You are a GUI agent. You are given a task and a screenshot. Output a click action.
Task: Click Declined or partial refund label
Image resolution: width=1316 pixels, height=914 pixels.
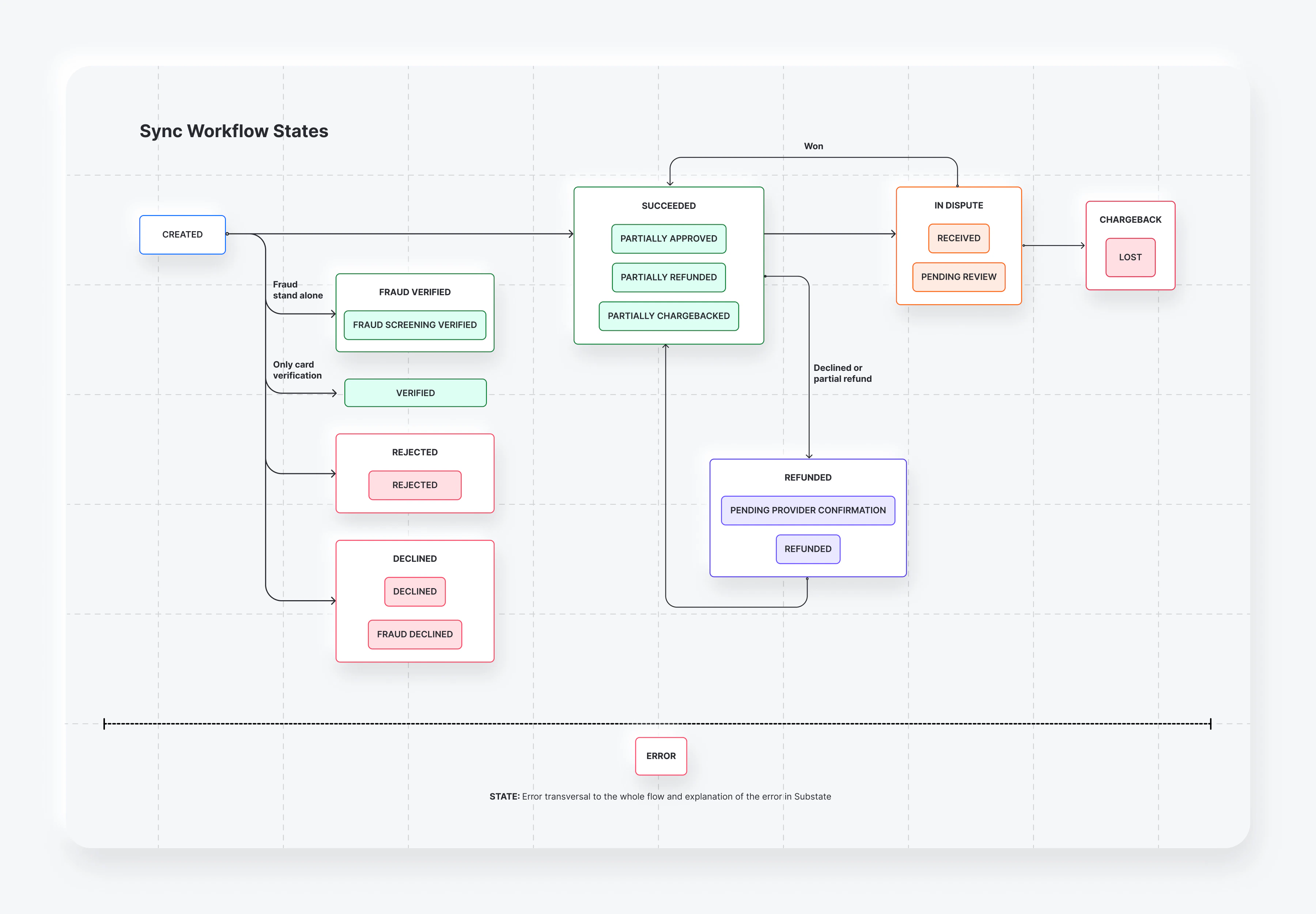[842, 373]
